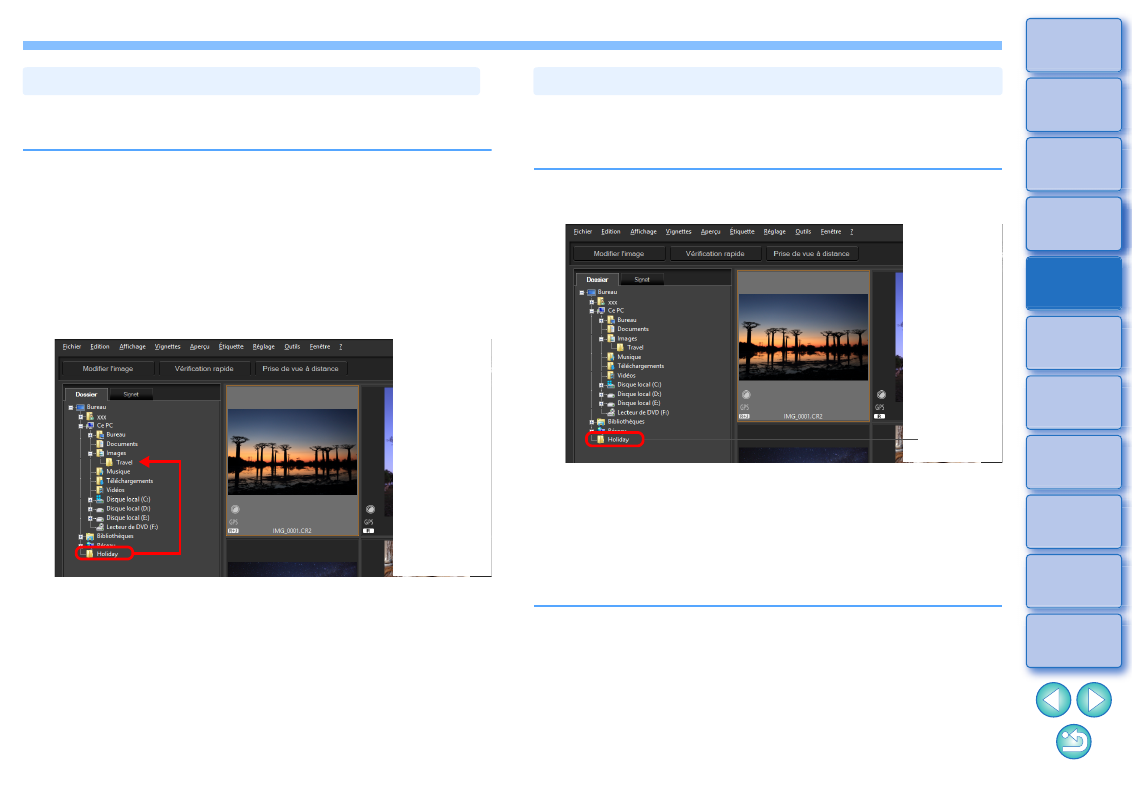This screenshot has height=800, width=1132.
Task: Select Travel folder in right screenshot tree
Action: pyautogui.click(x=630, y=347)
